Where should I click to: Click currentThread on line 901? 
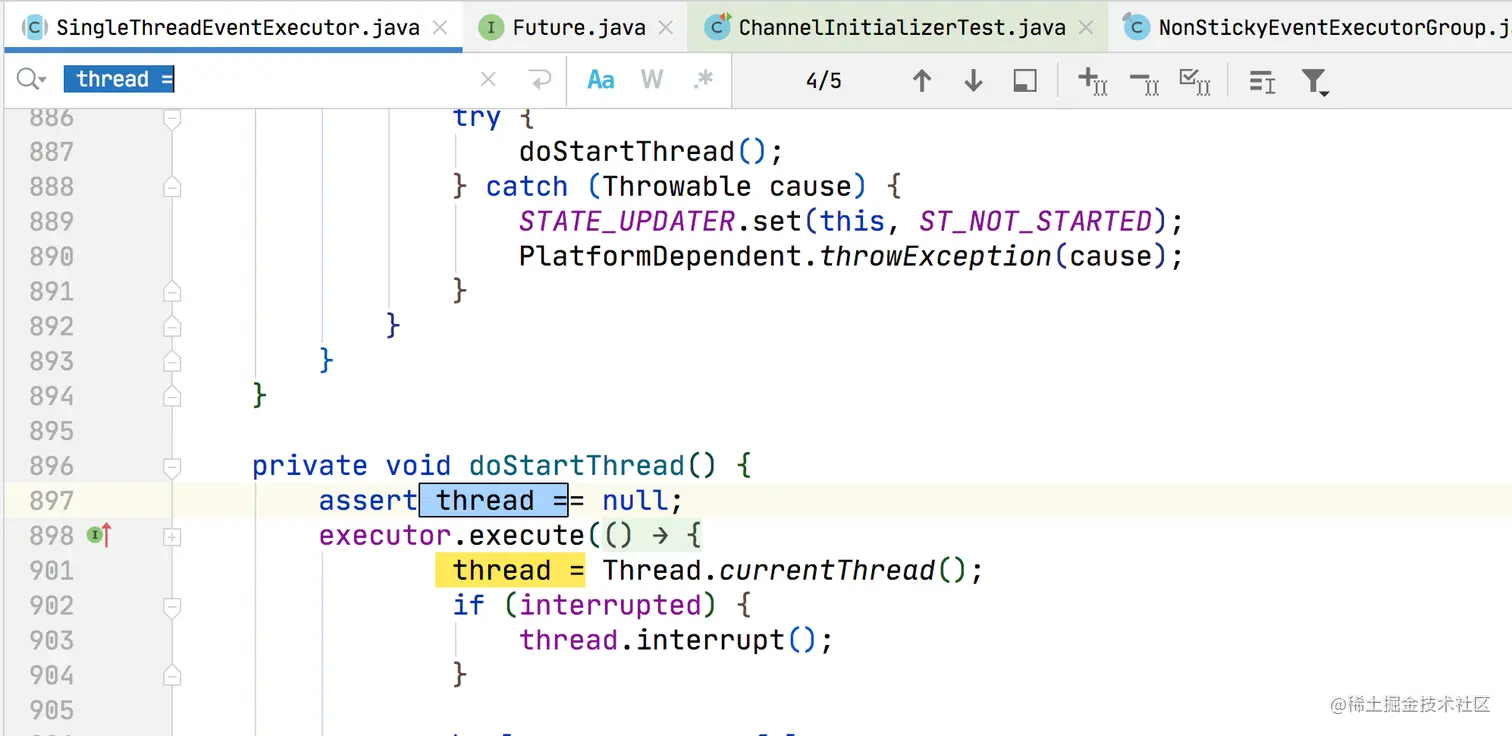[x=827, y=571]
